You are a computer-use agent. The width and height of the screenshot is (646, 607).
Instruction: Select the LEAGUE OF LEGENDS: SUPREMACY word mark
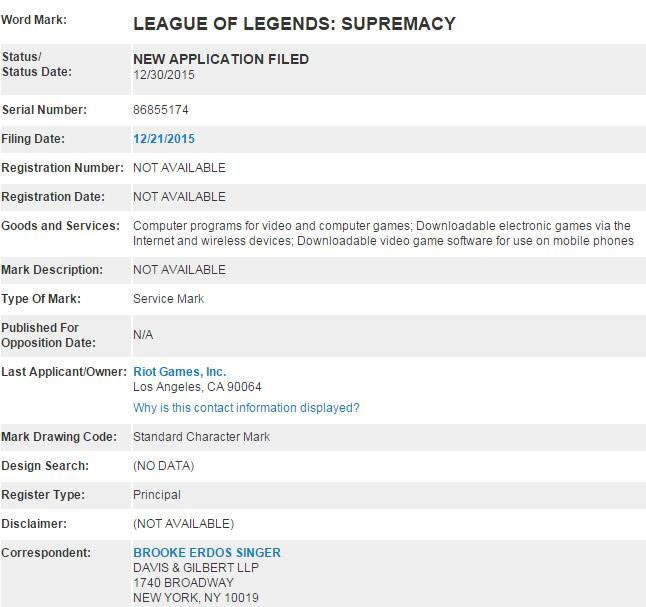(295, 23)
